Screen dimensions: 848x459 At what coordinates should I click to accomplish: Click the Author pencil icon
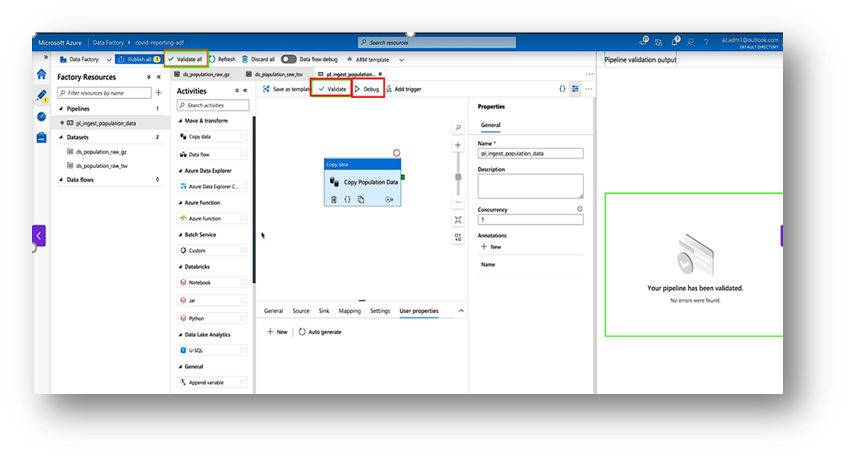[x=41, y=95]
